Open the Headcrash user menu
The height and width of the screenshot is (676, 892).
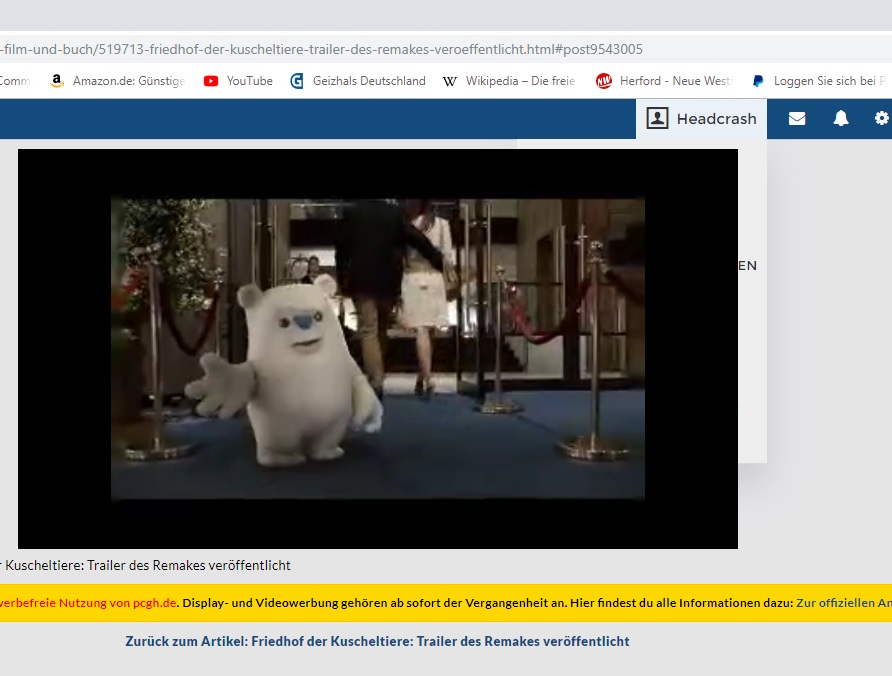(701, 118)
